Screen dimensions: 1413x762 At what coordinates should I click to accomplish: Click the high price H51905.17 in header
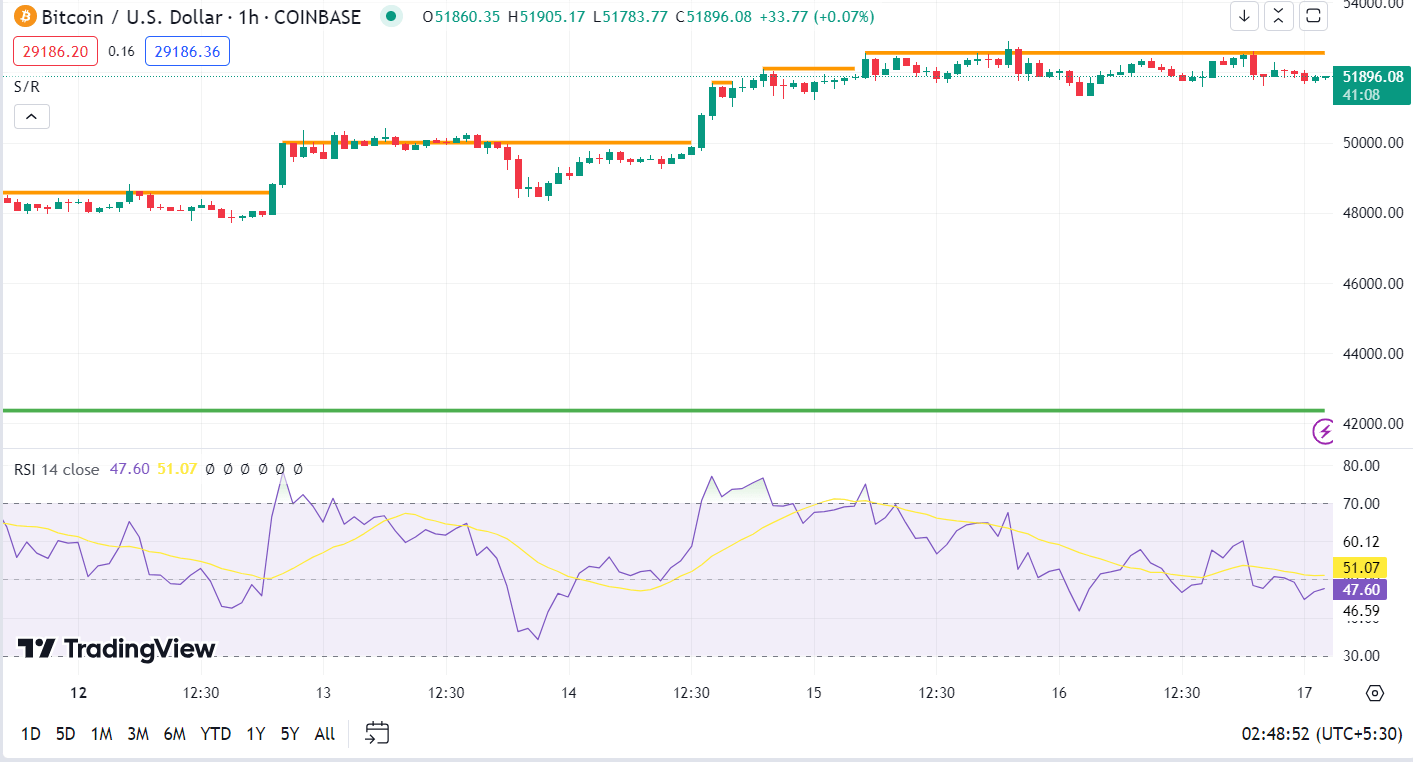pyautogui.click(x=546, y=17)
